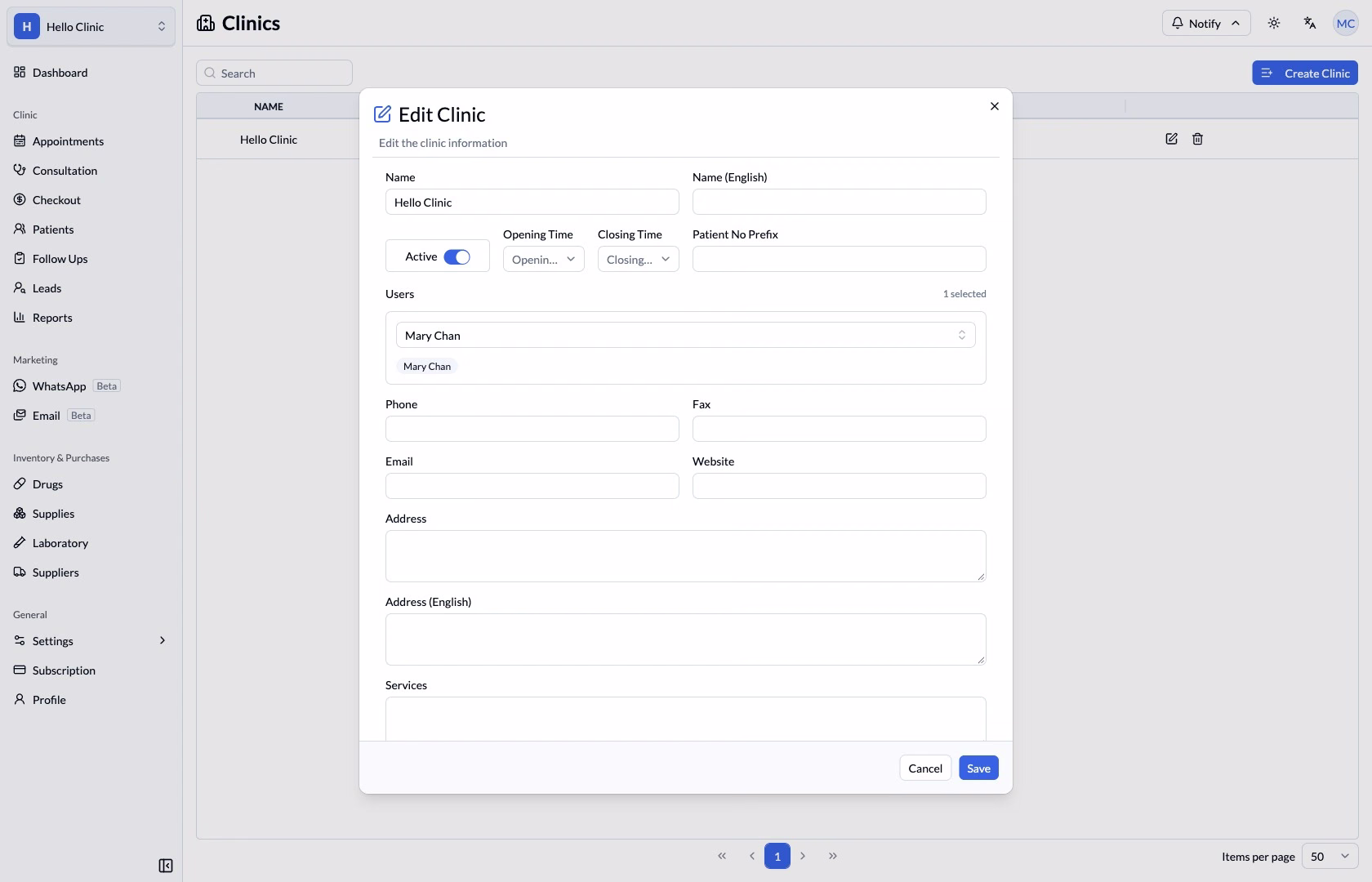Viewport: 1372px width, 882px height.
Task: Open the language translation icon
Action: pos(1310,23)
